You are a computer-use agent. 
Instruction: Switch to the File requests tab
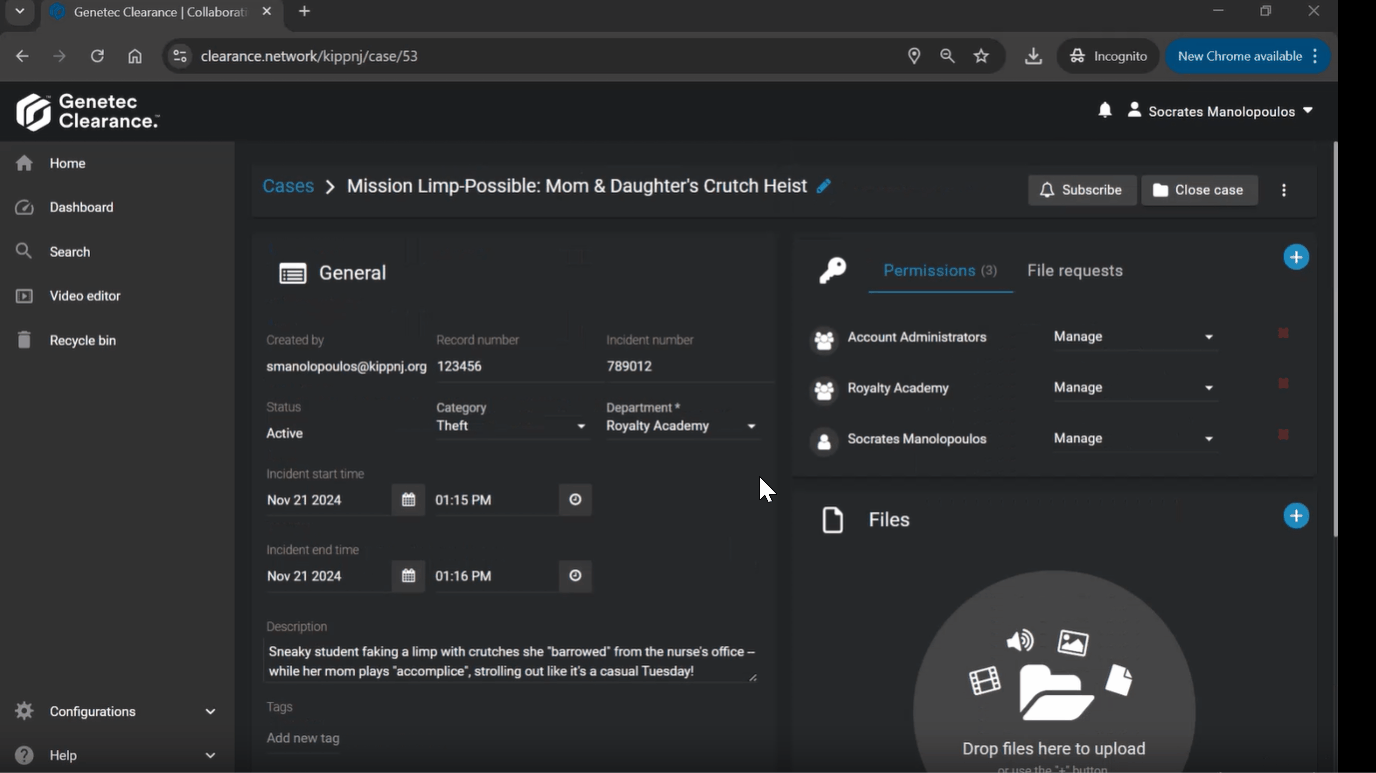(x=1074, y=271)
